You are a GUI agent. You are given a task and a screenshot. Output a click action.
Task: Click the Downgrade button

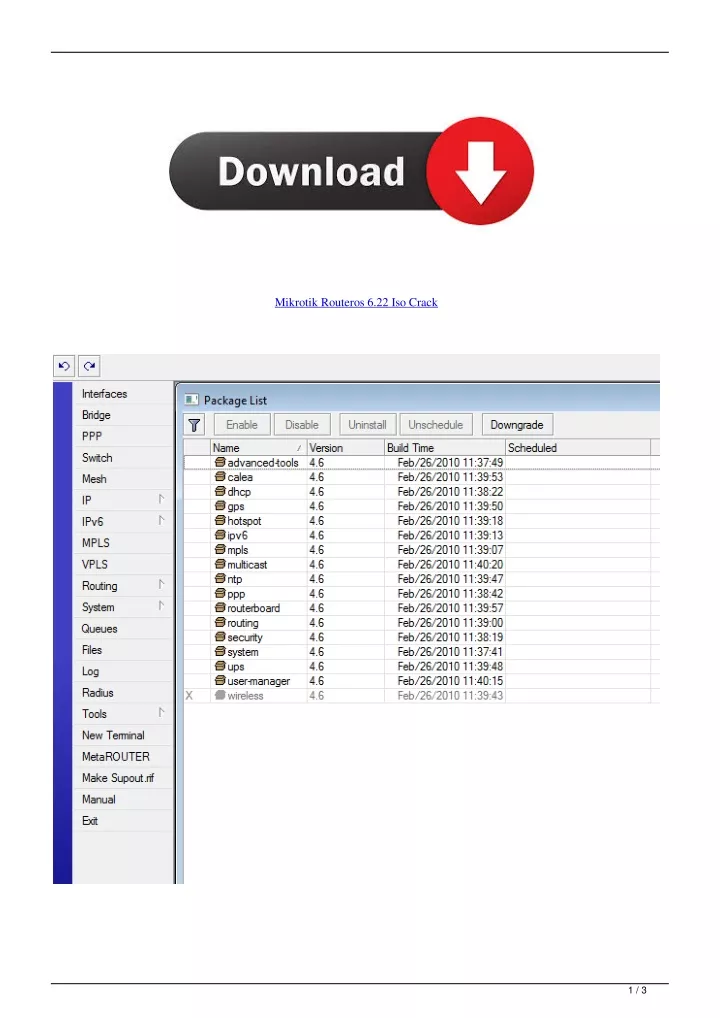tap(517, 425)
